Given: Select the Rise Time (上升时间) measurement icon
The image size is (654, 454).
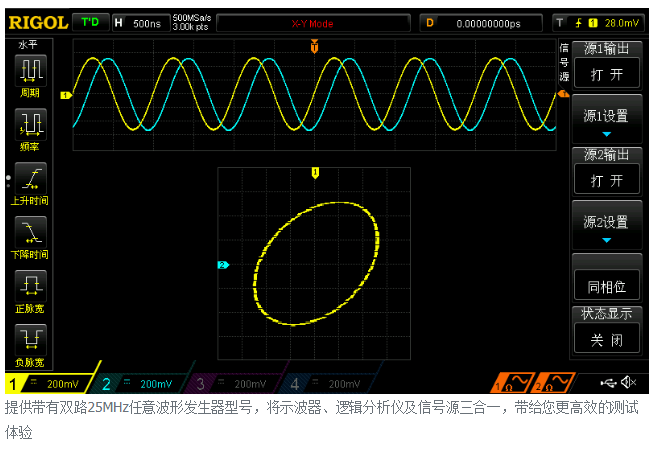Looking at the screenshot, I should [x=30, y=178].
